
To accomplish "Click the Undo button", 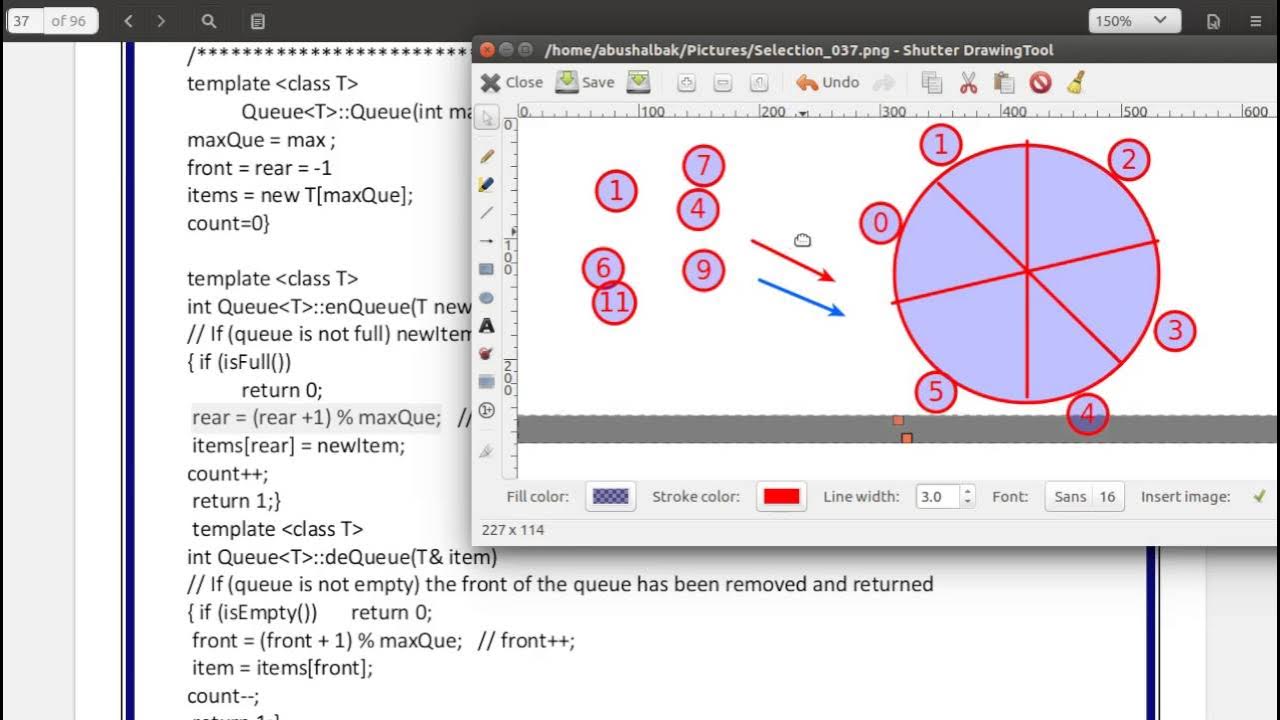I will (x=828, y=82).
